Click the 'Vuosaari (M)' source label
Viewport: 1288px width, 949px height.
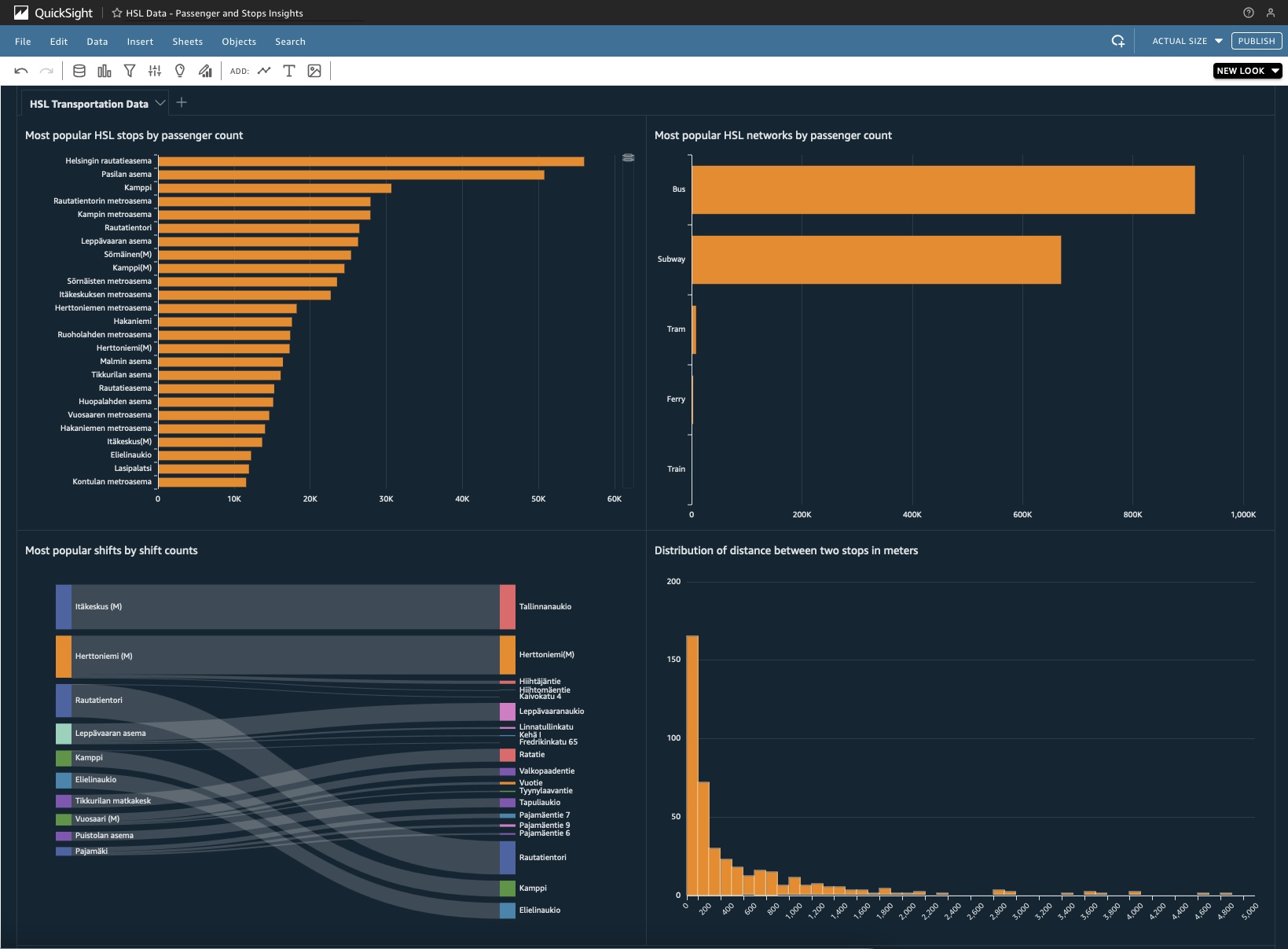click(97, 819)
